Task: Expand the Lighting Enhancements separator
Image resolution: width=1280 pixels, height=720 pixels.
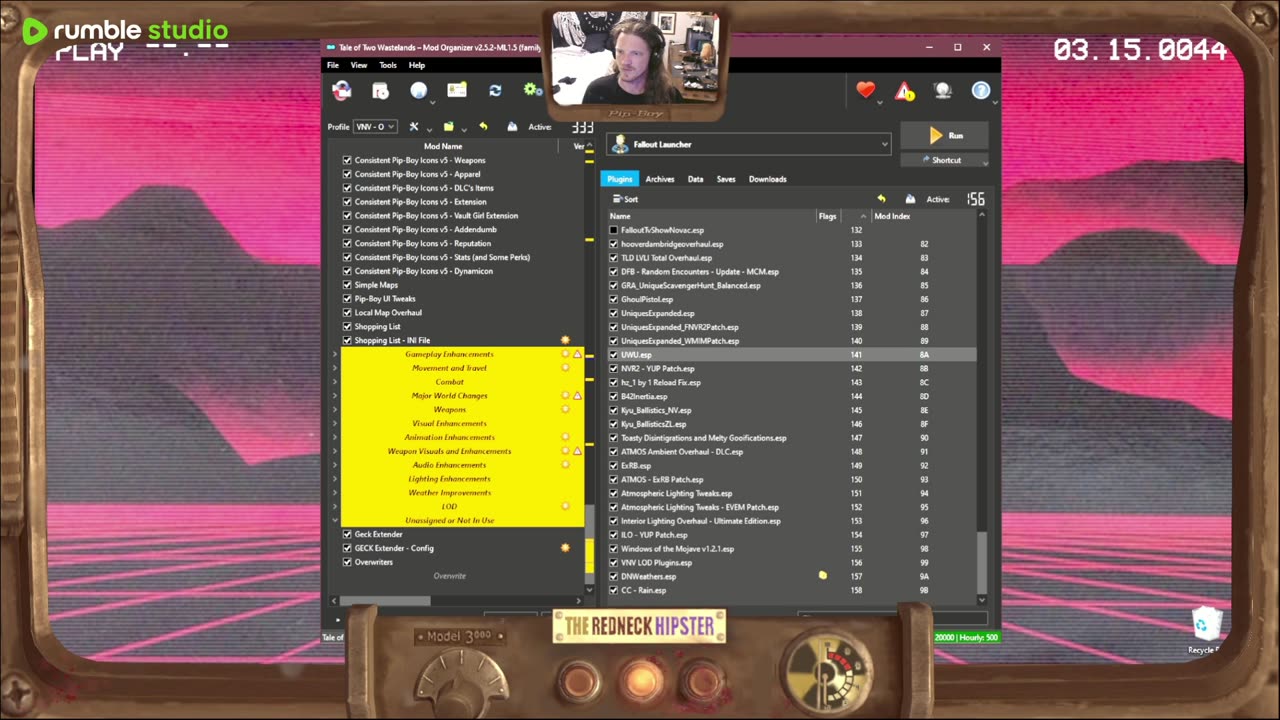Action: tap(335, 479)
